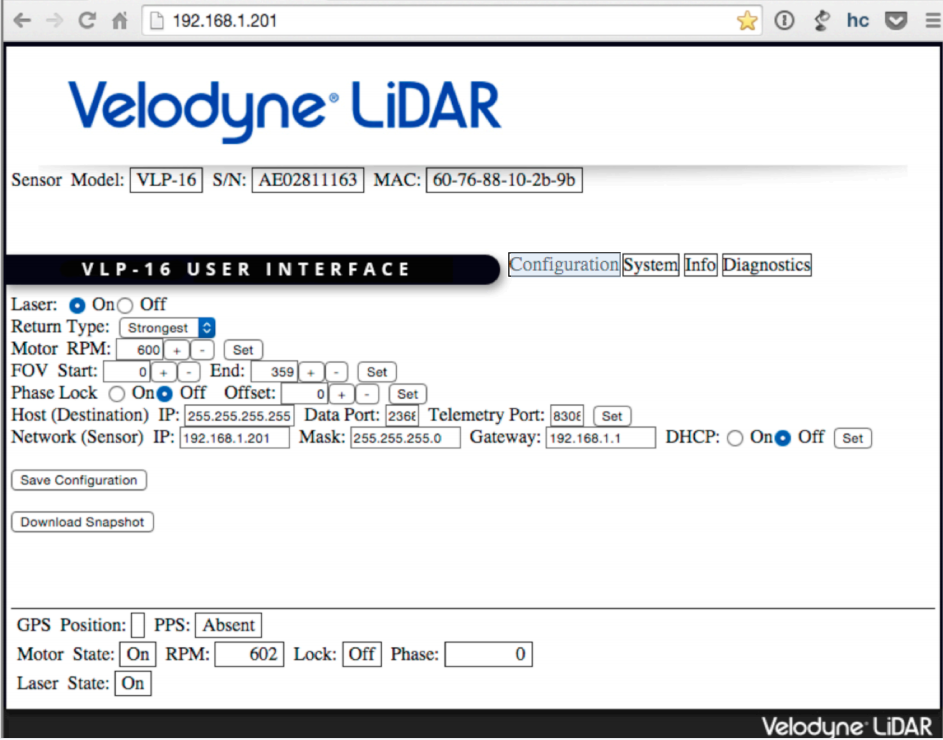Click the microscope-shaped extension icon
Viewport: 943px width, 740px height.
(822, 20)
